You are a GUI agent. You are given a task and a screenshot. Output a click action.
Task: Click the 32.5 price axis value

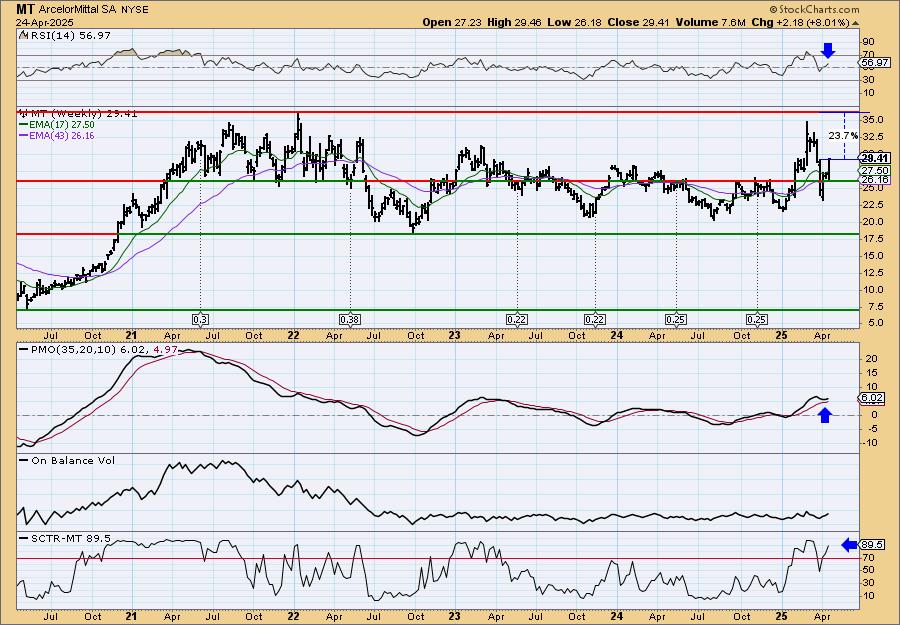click(x=871, y=137)
